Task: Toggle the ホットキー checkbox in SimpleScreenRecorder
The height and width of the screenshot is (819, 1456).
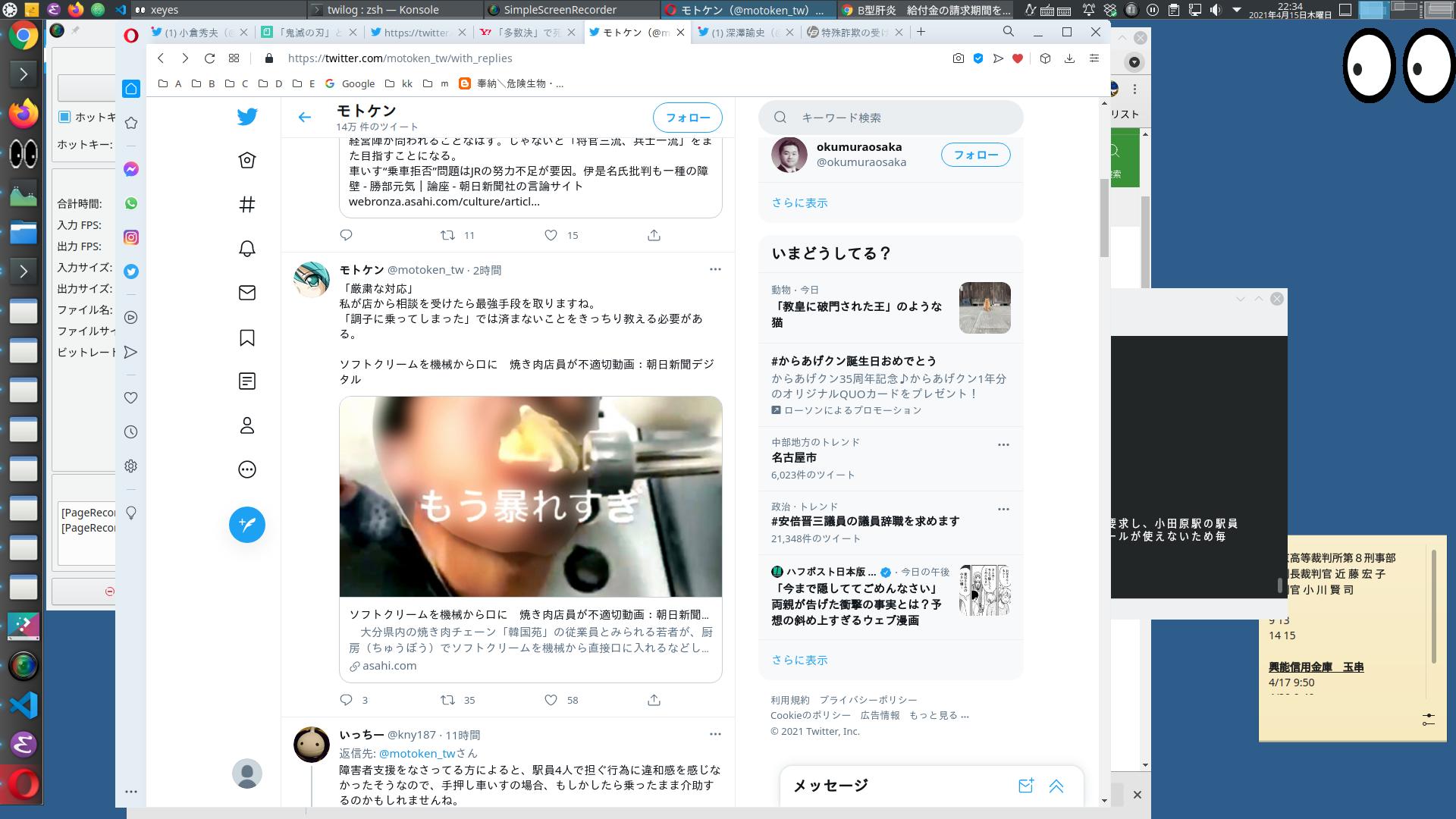Action: tap(64, 117)
